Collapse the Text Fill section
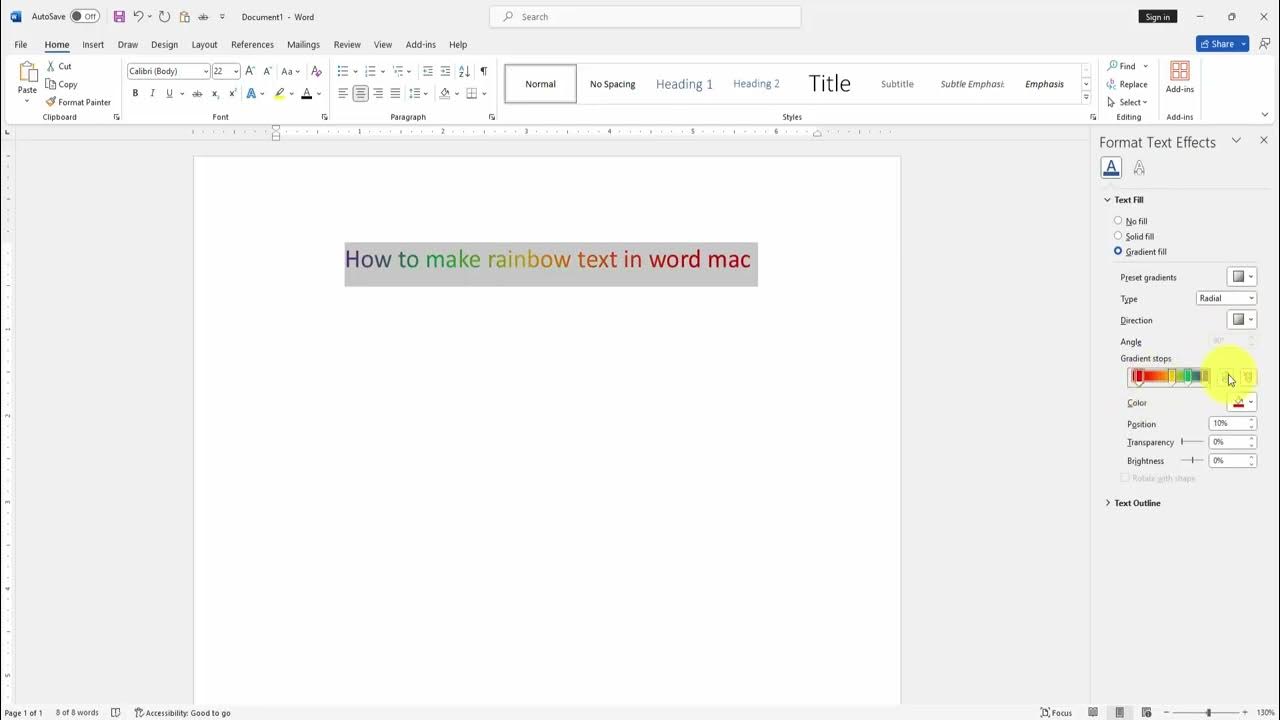The image size is (1280, 720). [1125, 200]
